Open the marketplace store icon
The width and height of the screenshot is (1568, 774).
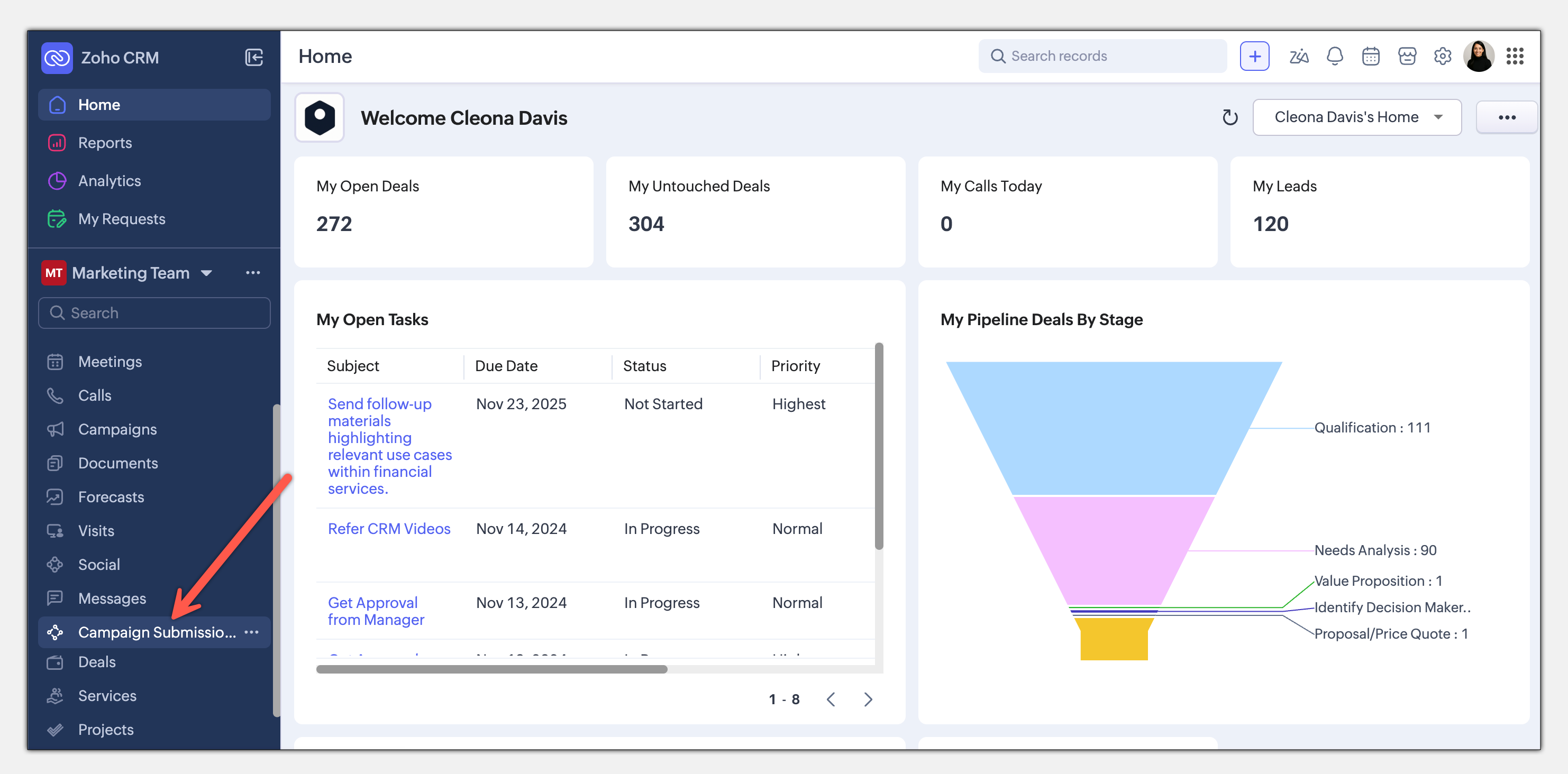[x=1407, y=57]
